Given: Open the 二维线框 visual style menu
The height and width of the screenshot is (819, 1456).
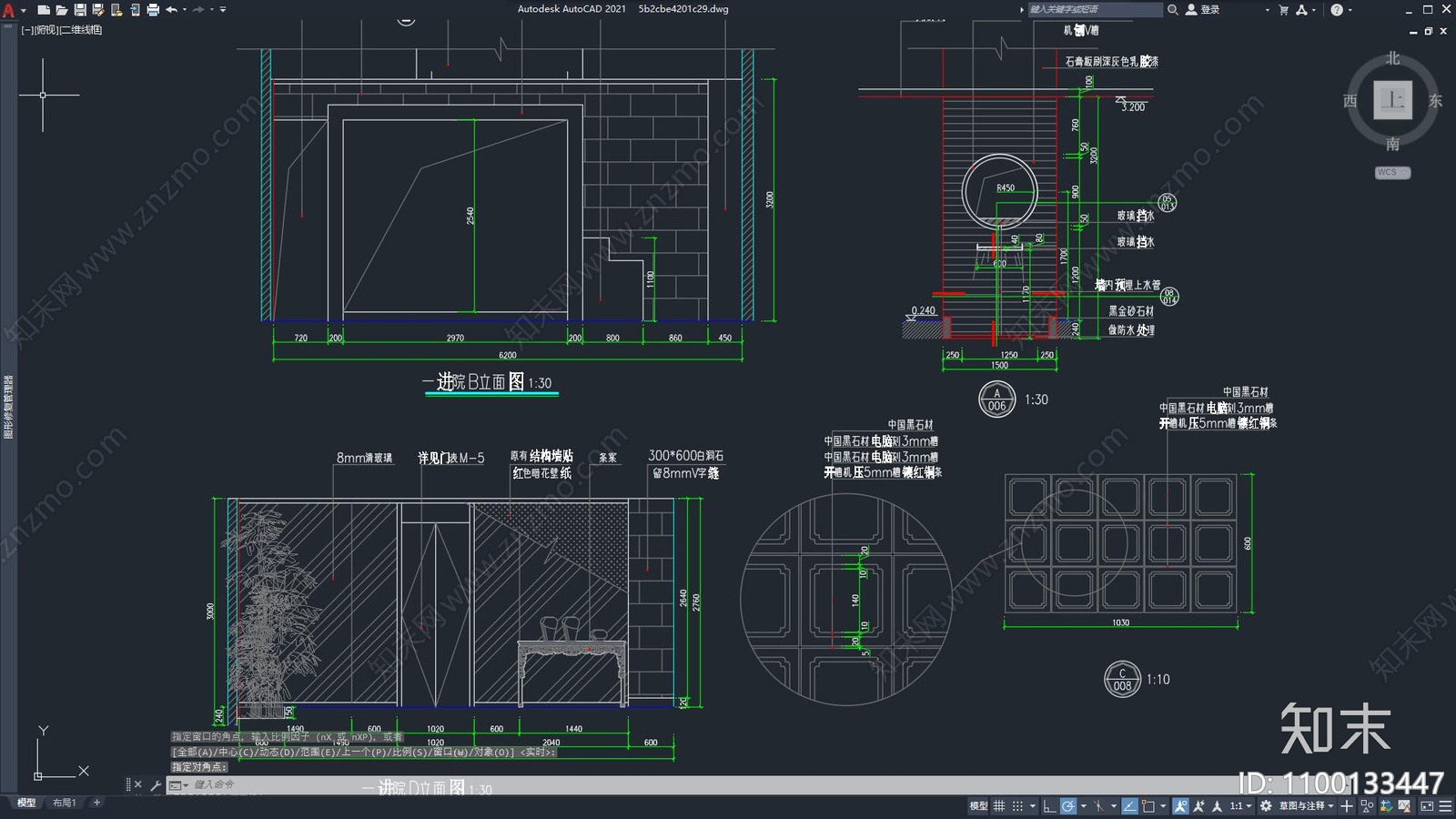Looking at the screenshot, I should 82,30.
